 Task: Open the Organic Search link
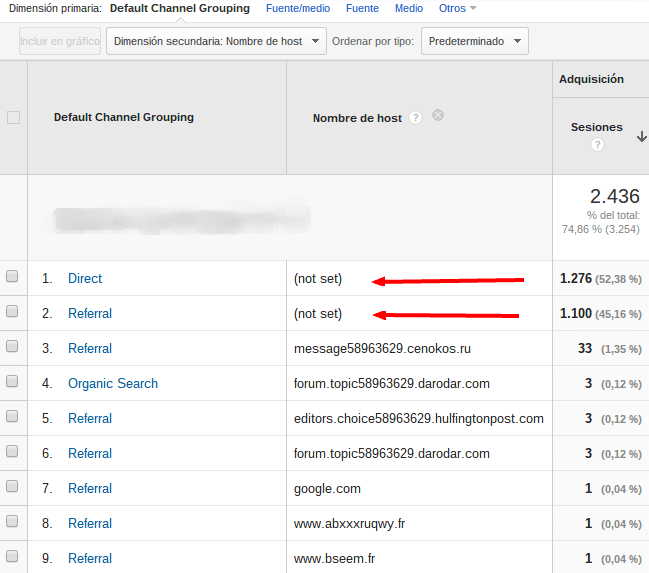point(113,383)
